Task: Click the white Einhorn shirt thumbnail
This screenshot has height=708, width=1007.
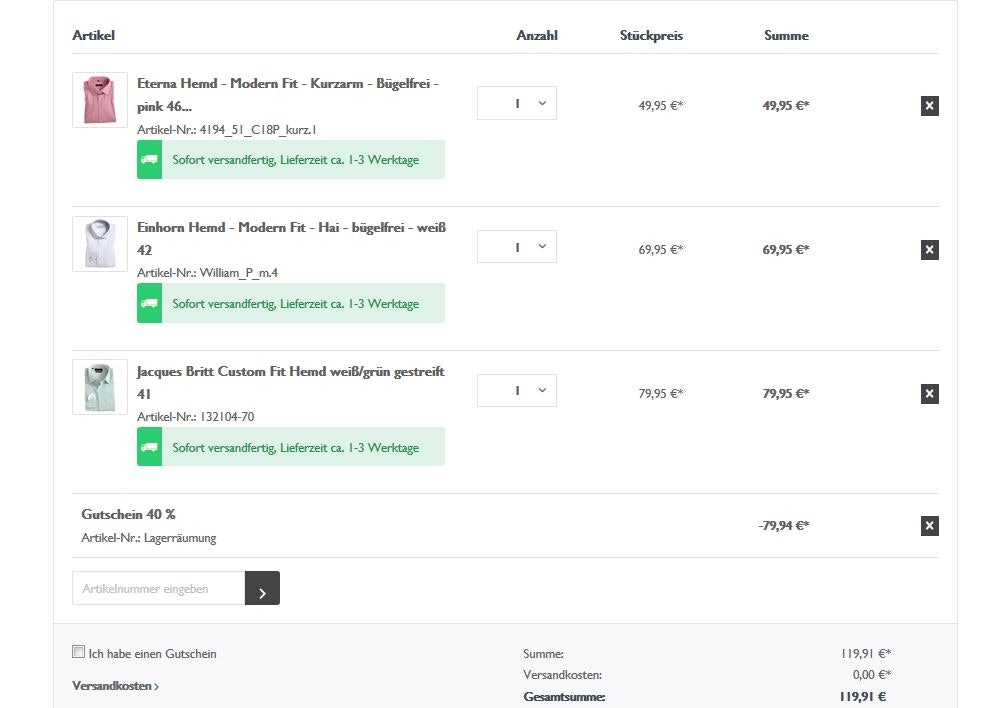Action: (x=100, y=243)
